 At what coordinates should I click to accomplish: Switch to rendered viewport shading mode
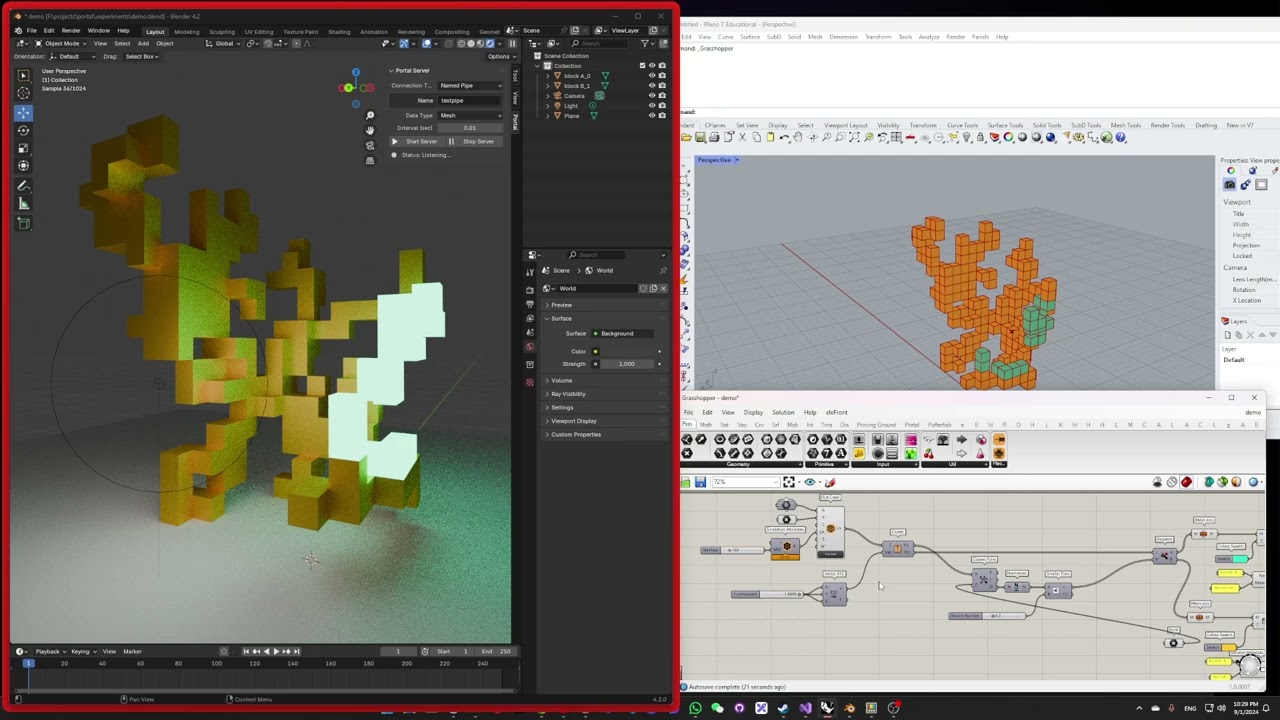pos(489,43)
